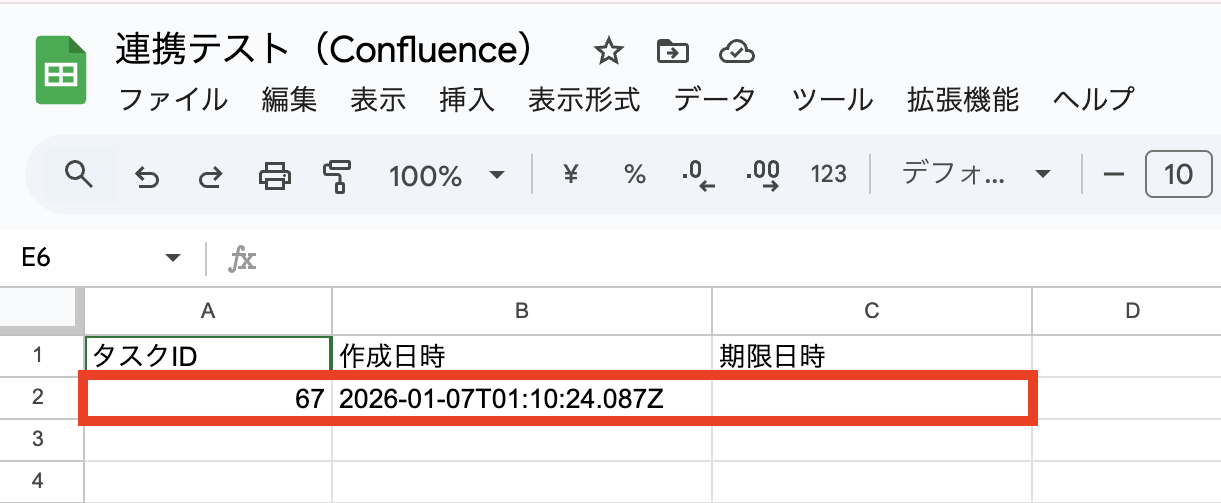Open the データ menu

[715, 99]
